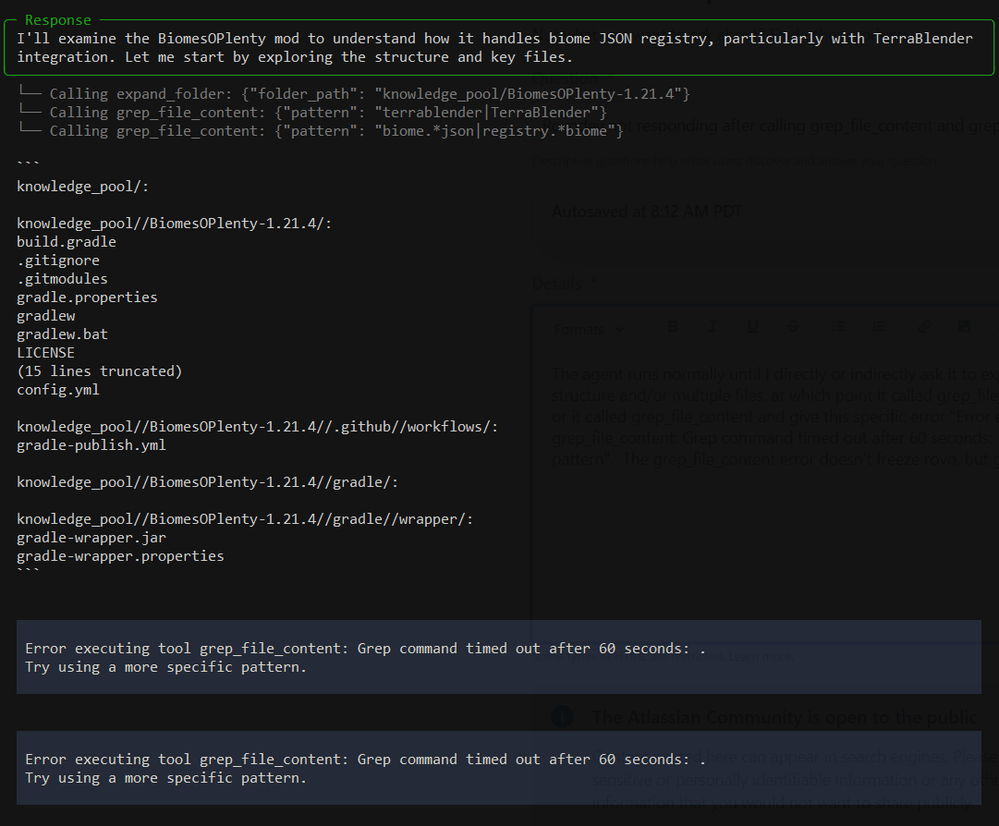Open the faded Learn more link
The image size is (999, 826).
[761, 656]
